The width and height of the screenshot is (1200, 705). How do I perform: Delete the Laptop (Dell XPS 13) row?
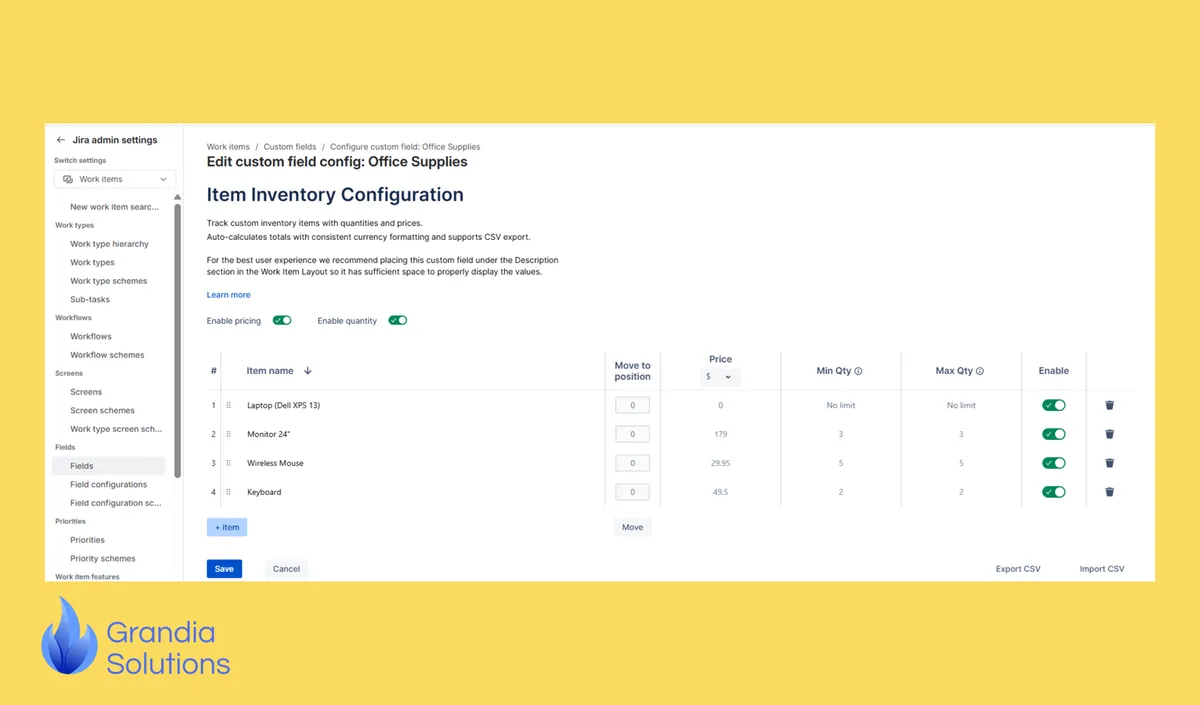pos(1110,405)
